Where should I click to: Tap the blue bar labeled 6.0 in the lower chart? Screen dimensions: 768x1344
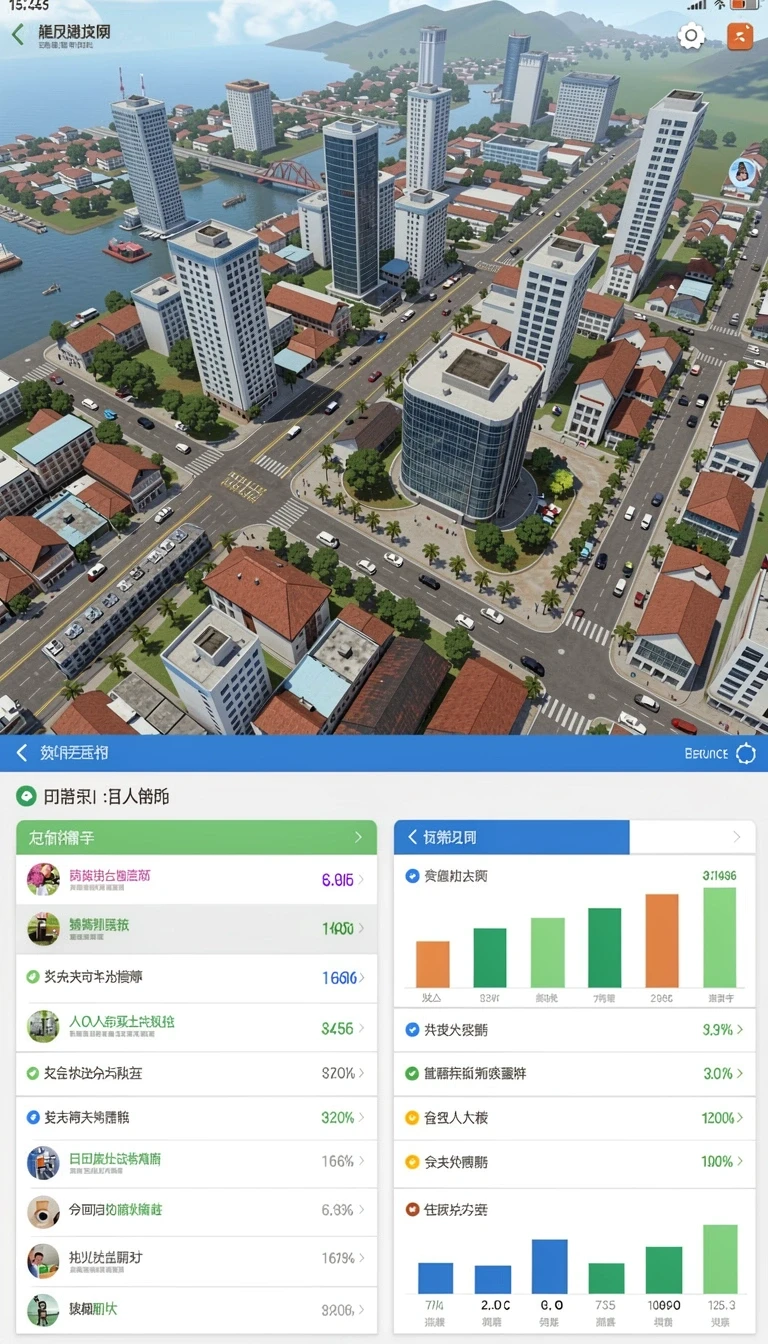click(x=549, y=1266)
